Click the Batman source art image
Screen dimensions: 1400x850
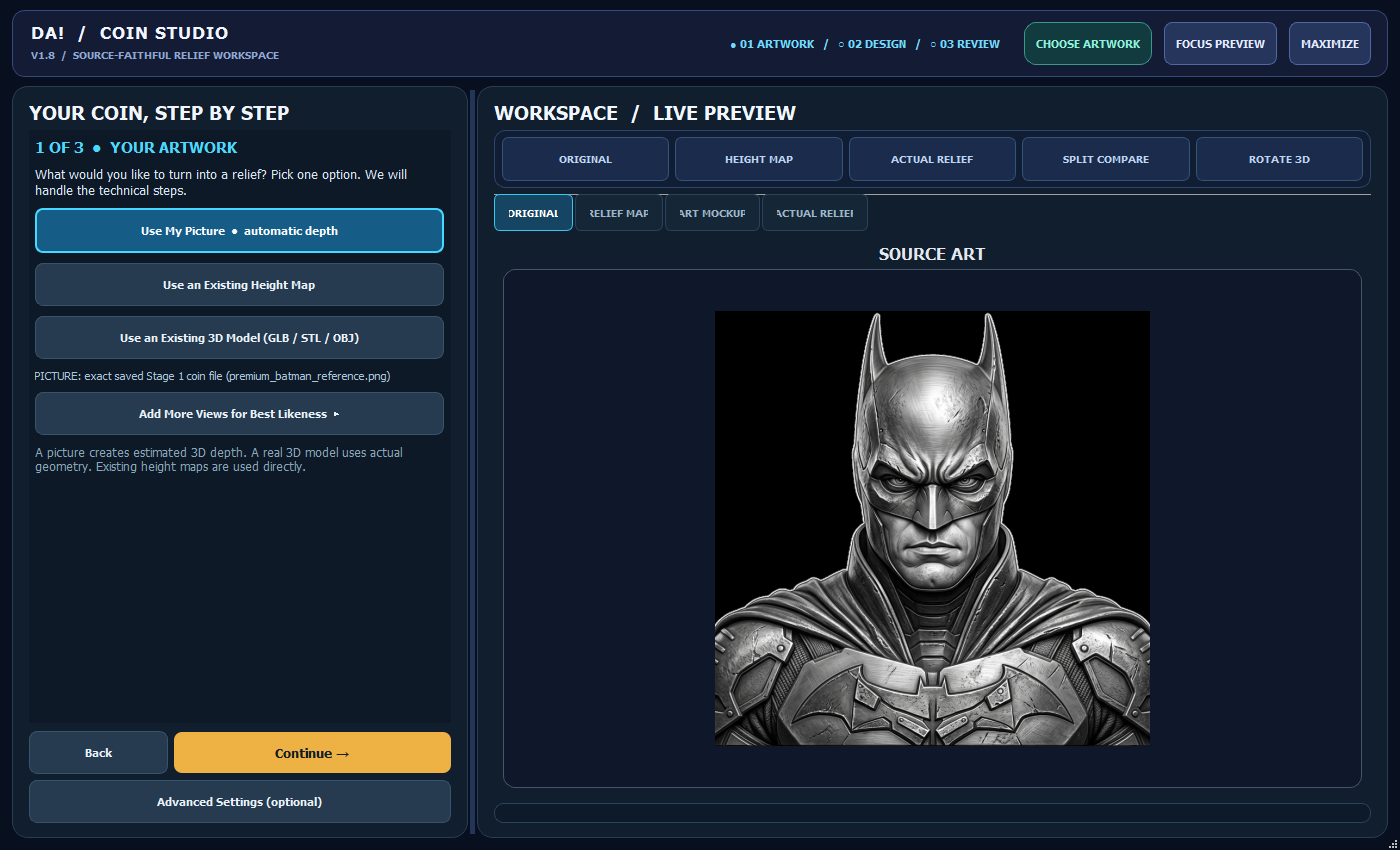(x=932, y=528)
